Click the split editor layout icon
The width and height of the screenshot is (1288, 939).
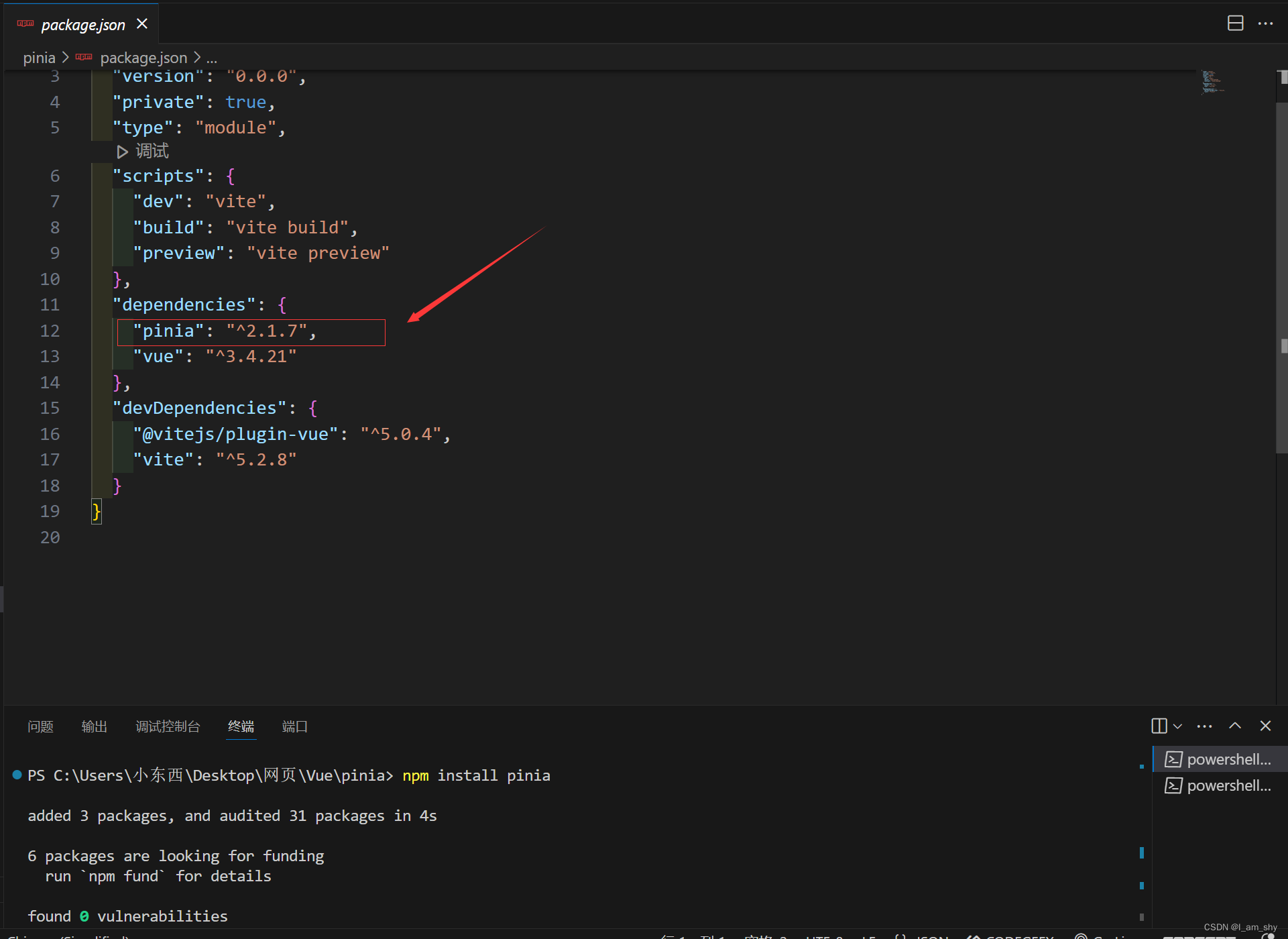(1235, 23)
